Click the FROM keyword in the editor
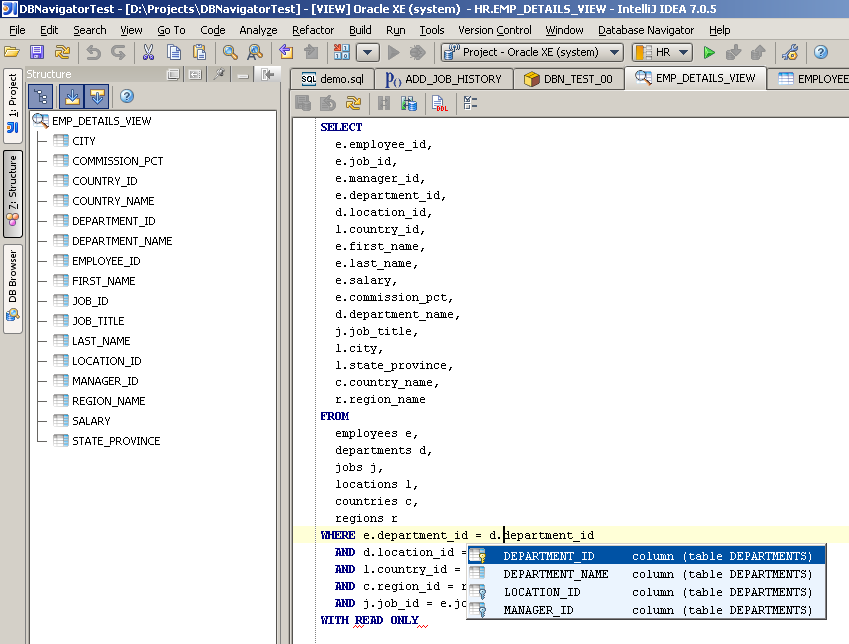This screenshot has height=644, width=849. (335, 416)
